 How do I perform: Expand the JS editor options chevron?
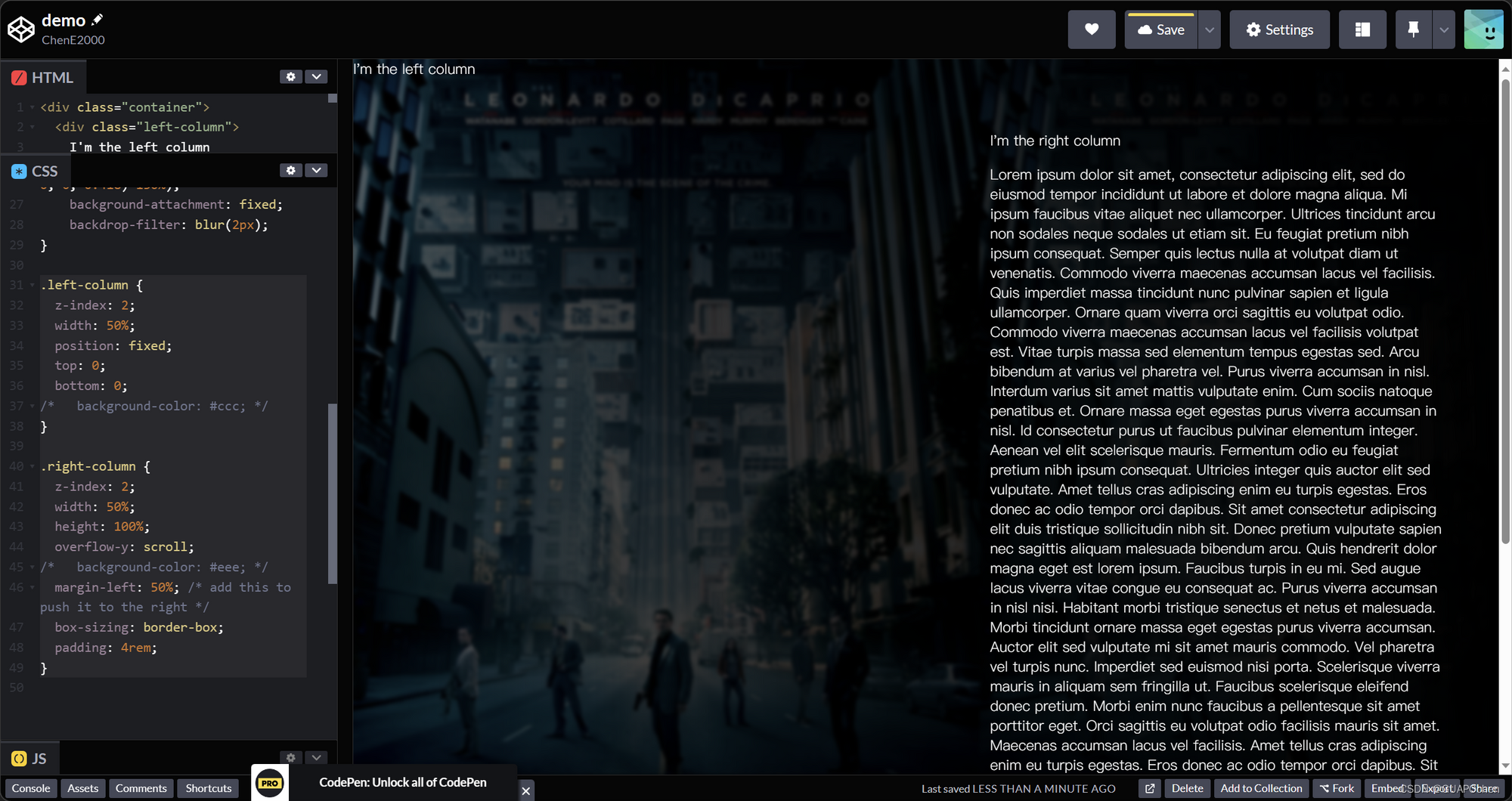click(x=317, y=758)
